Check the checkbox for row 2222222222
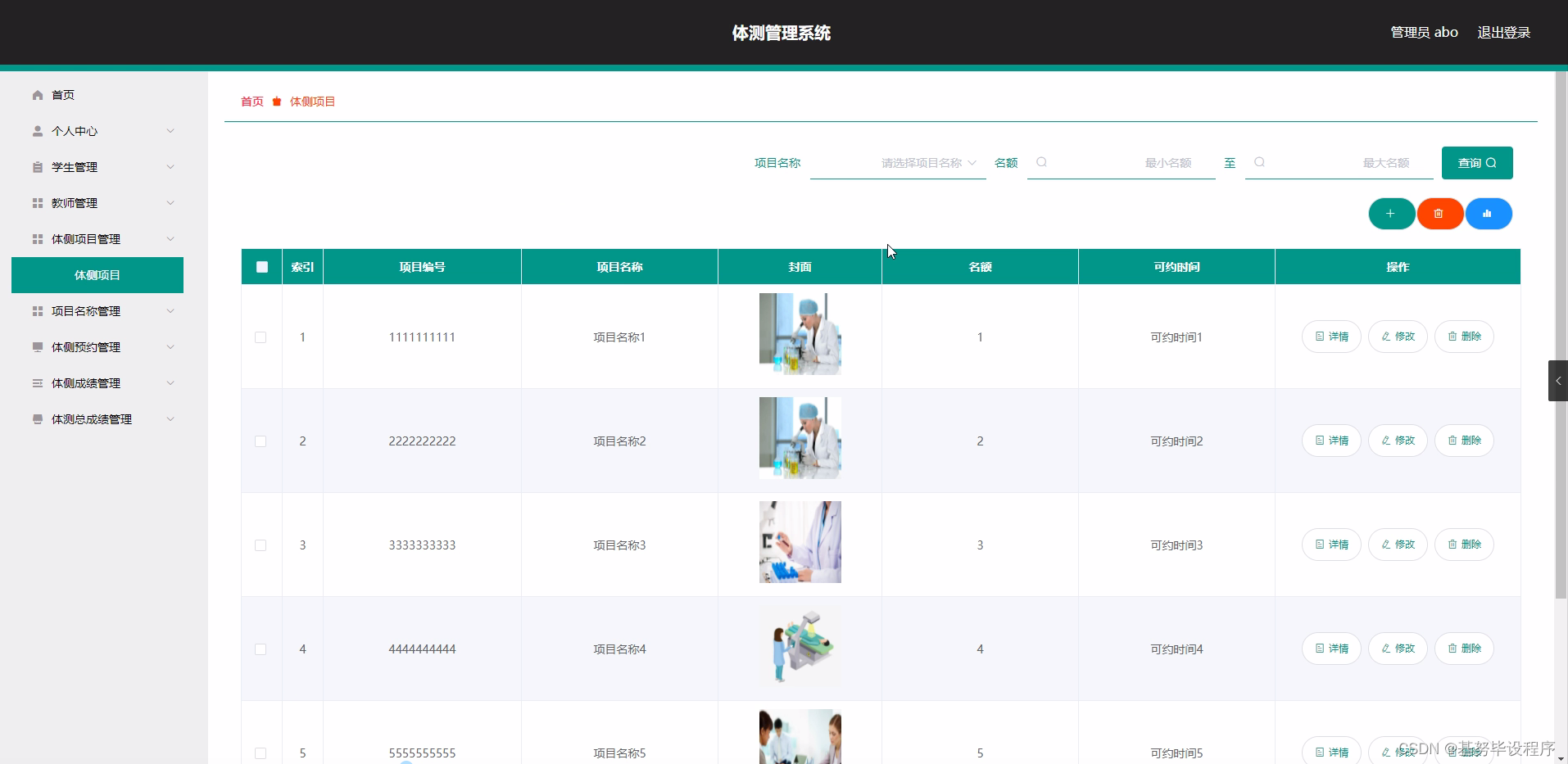This screenshot has height=764, width=1568. pyautogui.click(x=261, y=441)
